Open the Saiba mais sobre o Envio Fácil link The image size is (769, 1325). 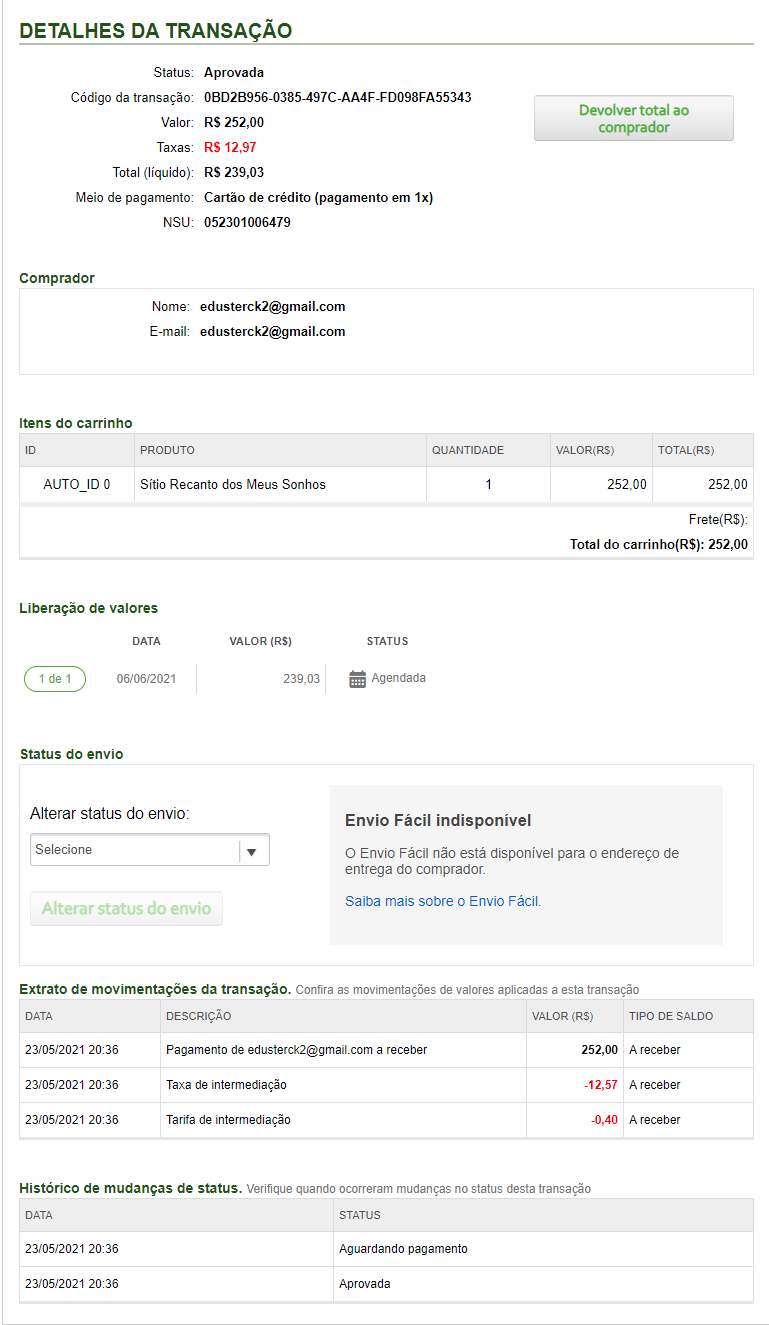(x=442, y=901)
